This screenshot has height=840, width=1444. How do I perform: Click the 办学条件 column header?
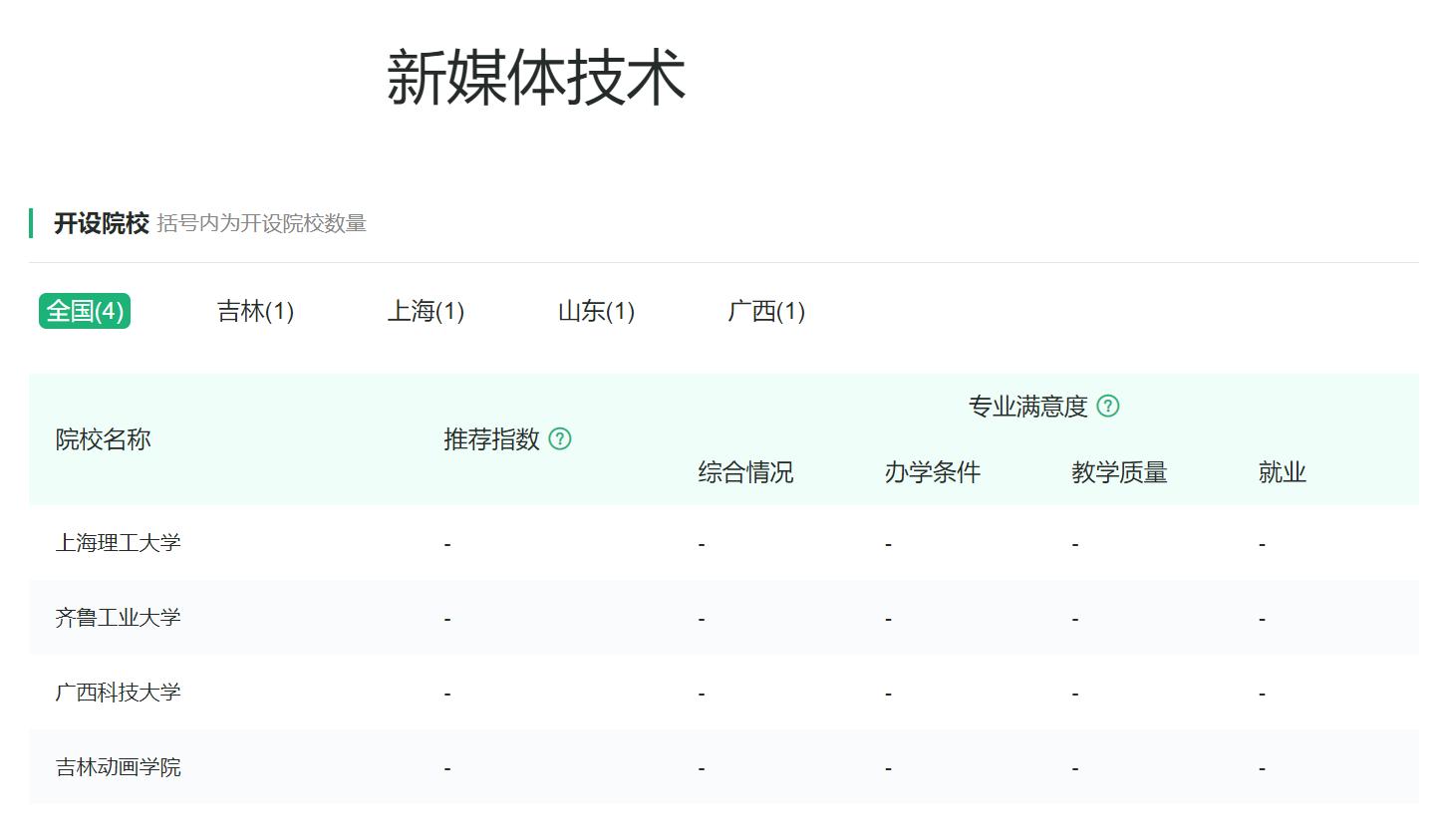point(931,472)
